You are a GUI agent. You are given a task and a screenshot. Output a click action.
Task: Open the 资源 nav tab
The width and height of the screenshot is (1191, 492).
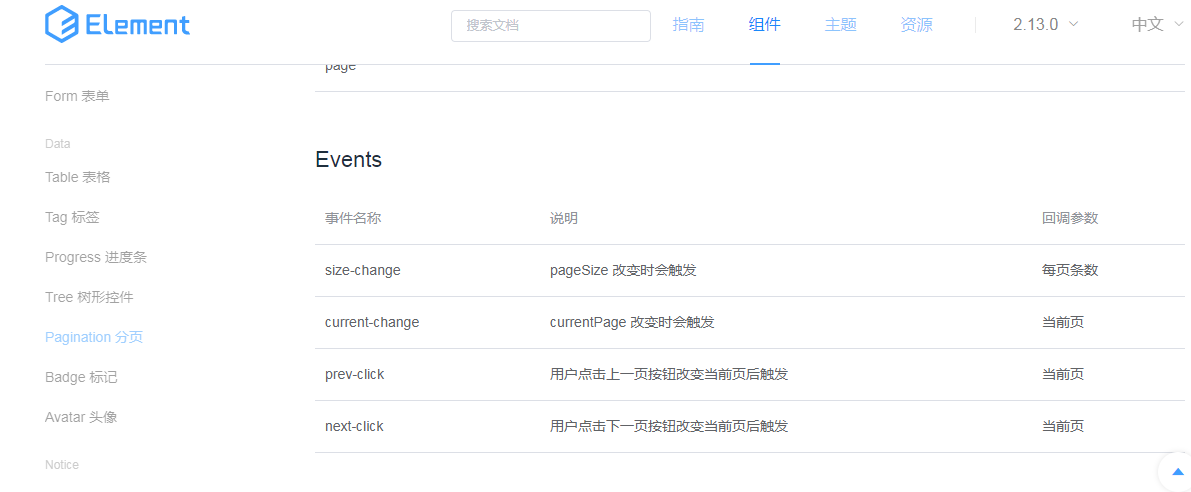click(916, 24)
